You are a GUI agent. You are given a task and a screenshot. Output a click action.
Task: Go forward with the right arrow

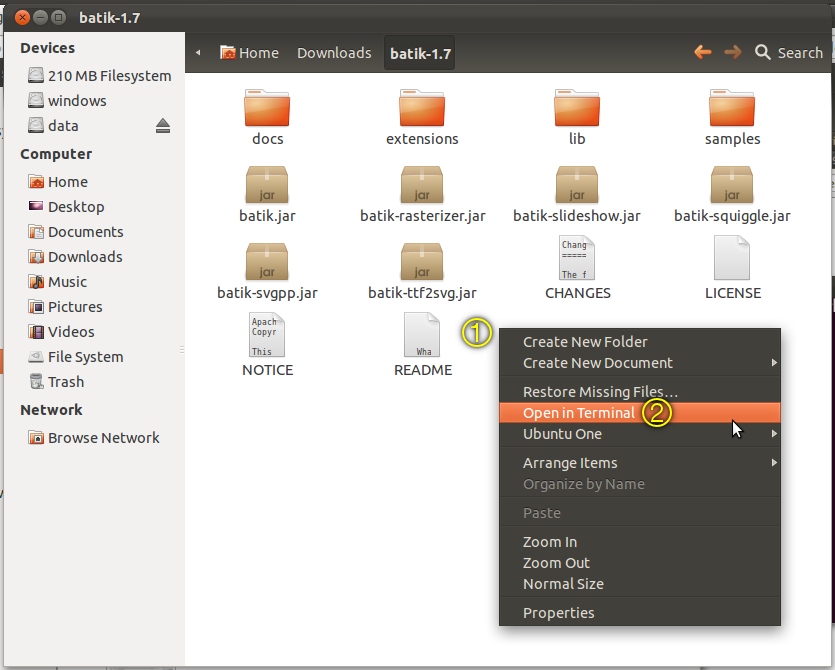click(733, 52)
